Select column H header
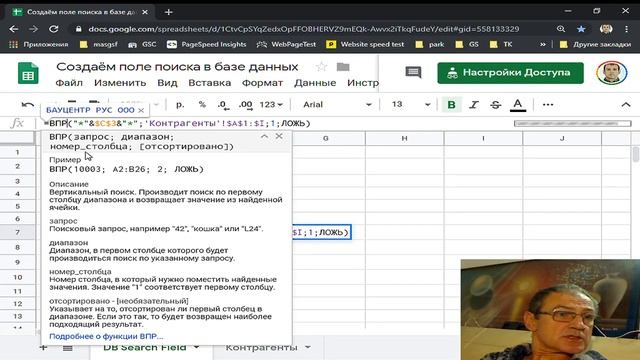640x360 pixels. pyautogui.click(x=404, y=138)
